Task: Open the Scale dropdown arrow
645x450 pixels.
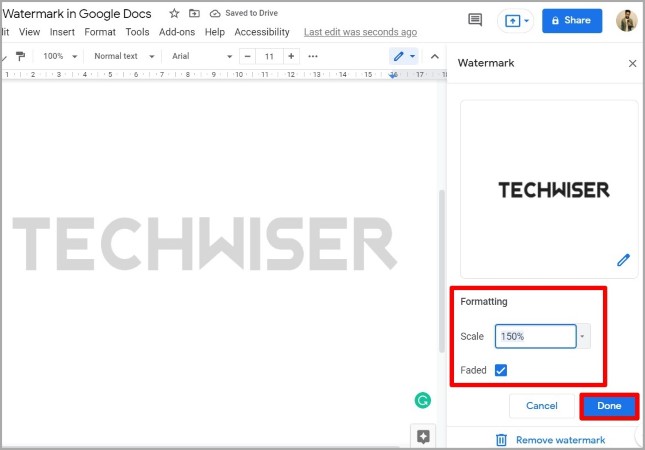Action: click(x=582, y=336)
